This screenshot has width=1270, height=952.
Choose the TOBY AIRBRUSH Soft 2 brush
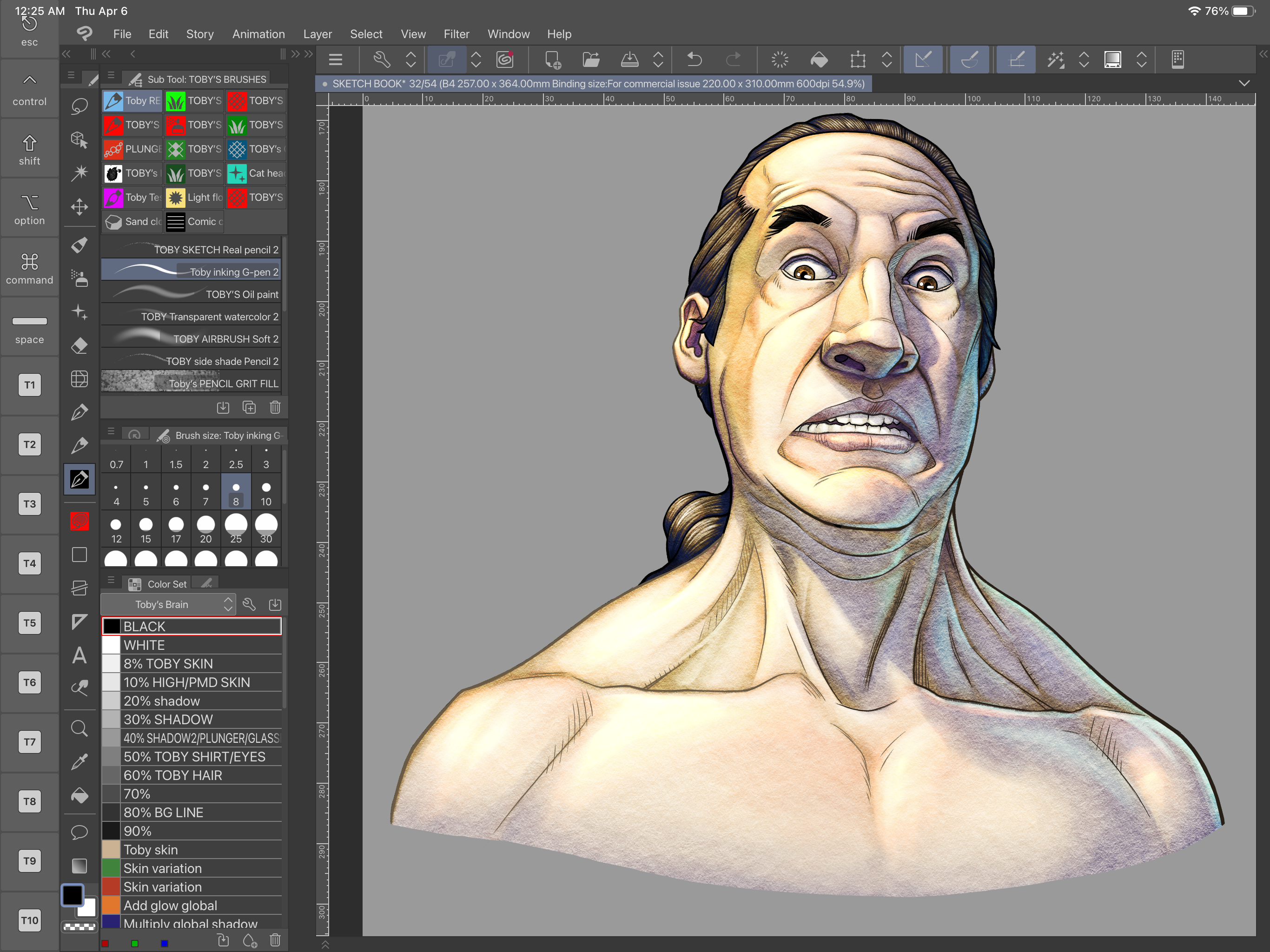click(x=191, y=339)
